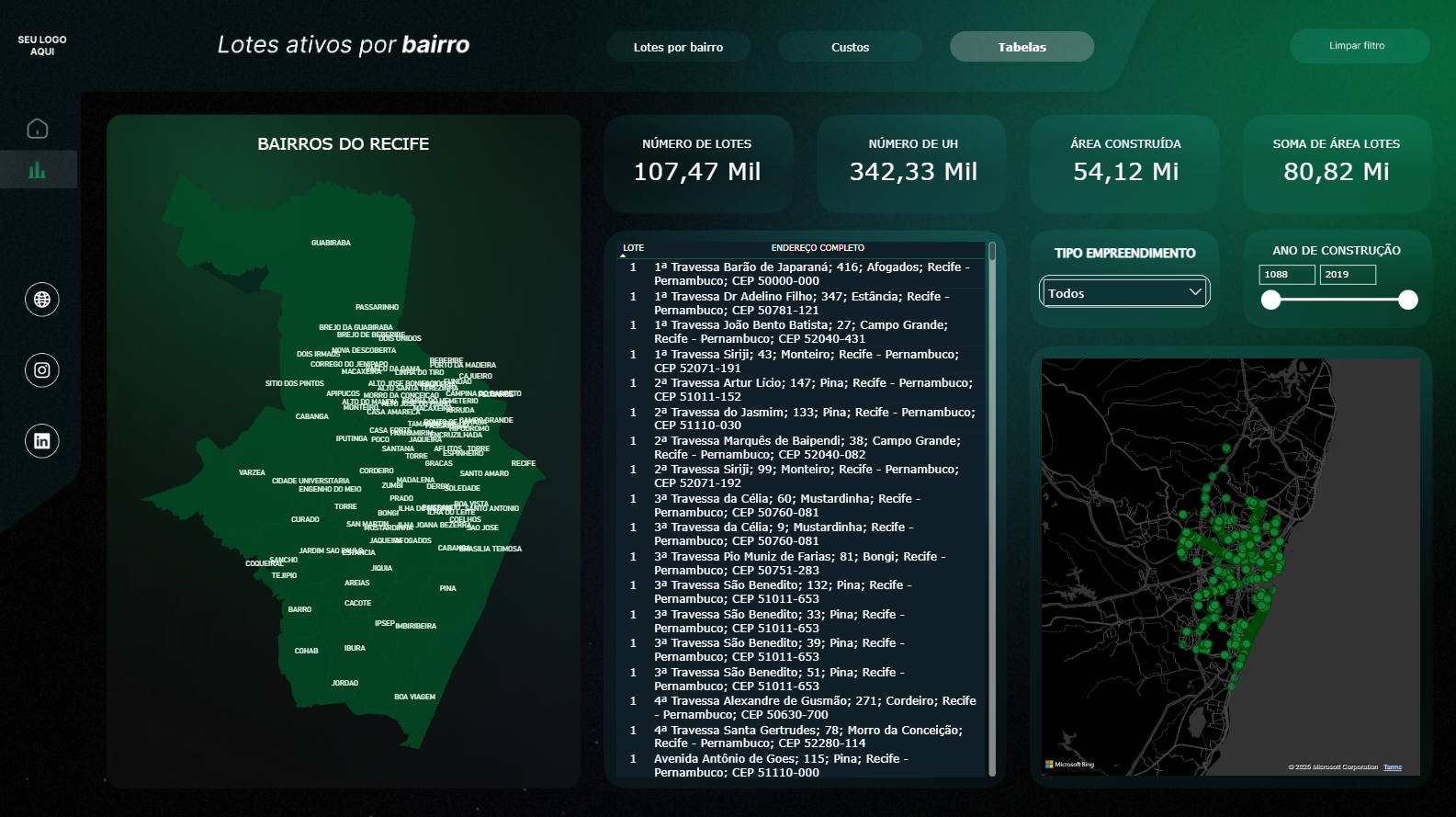Select row 1ª Travessa João Bento Batista

click(x=801, y=332)
